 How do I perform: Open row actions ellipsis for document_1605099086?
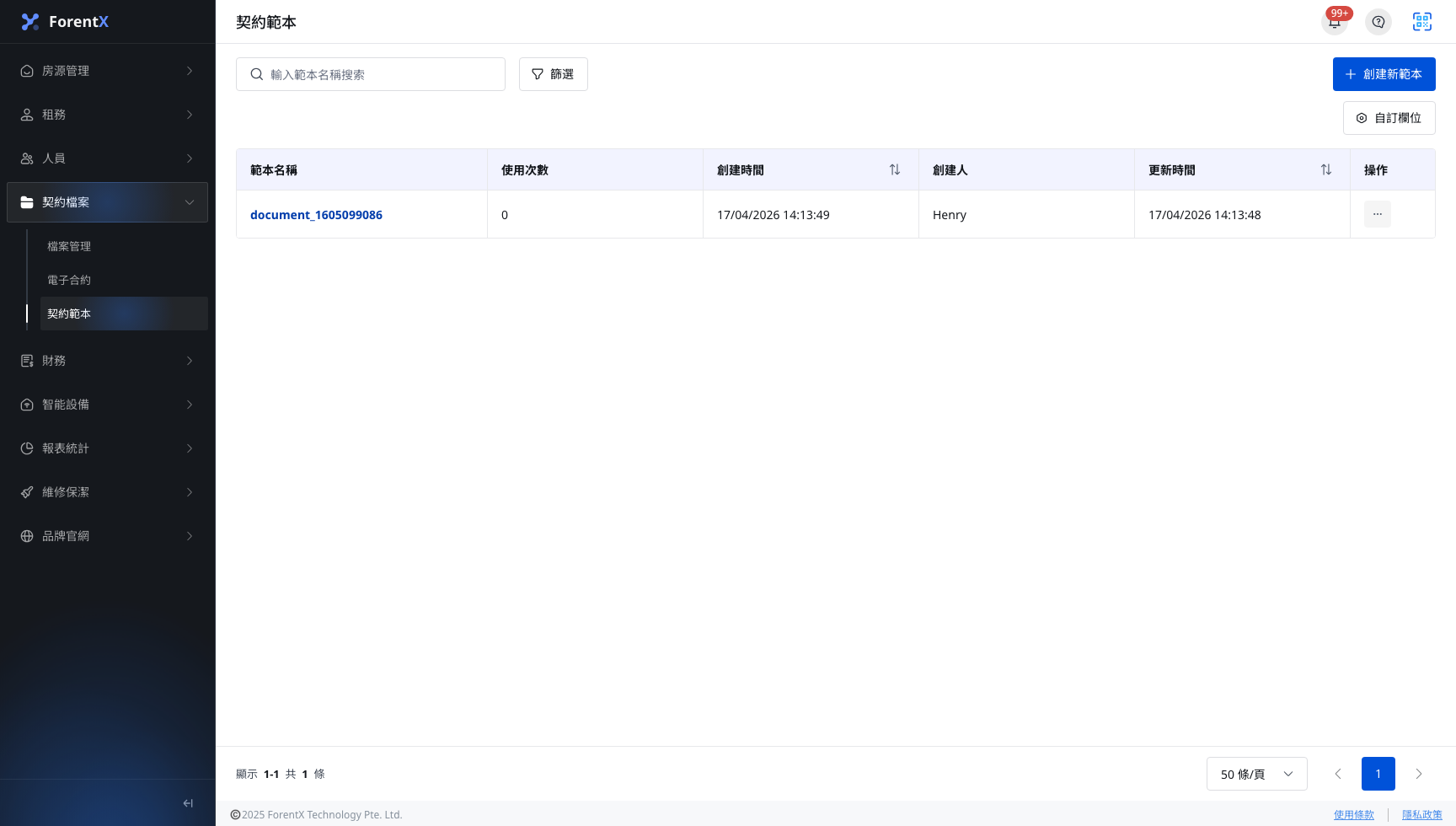tap(1378, 214)
